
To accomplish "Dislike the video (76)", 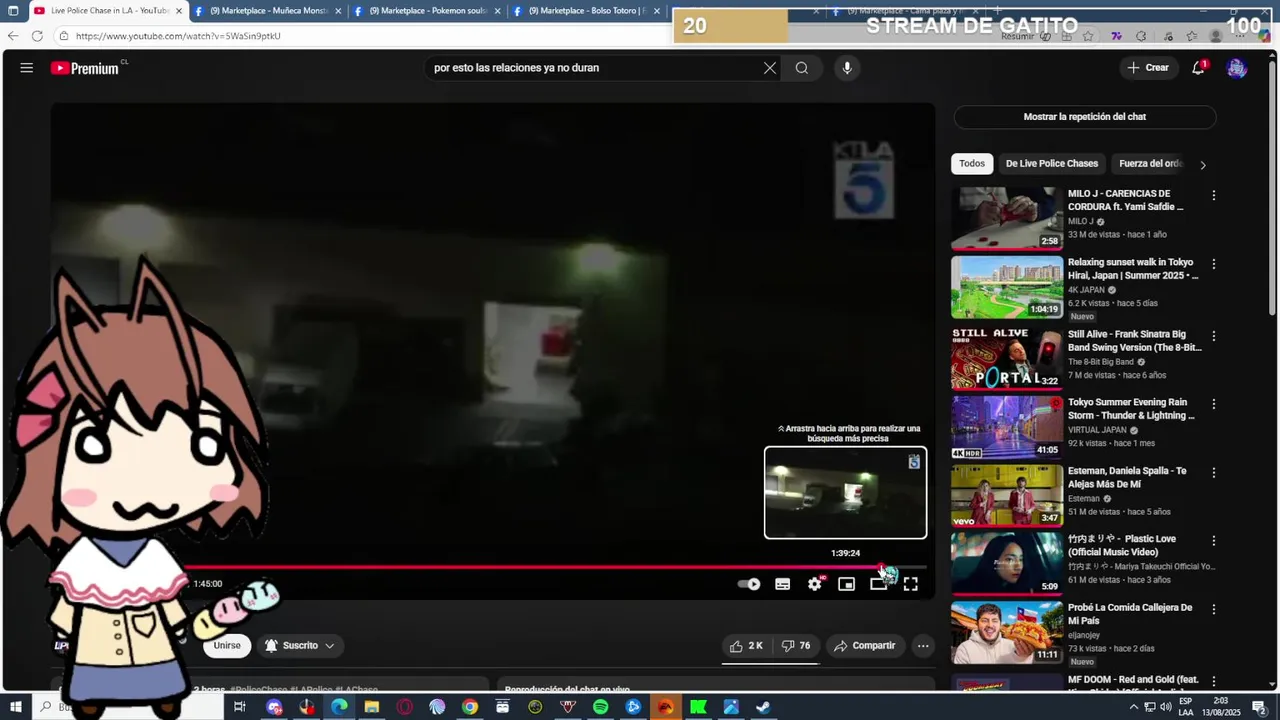I will tap(796, 646).
